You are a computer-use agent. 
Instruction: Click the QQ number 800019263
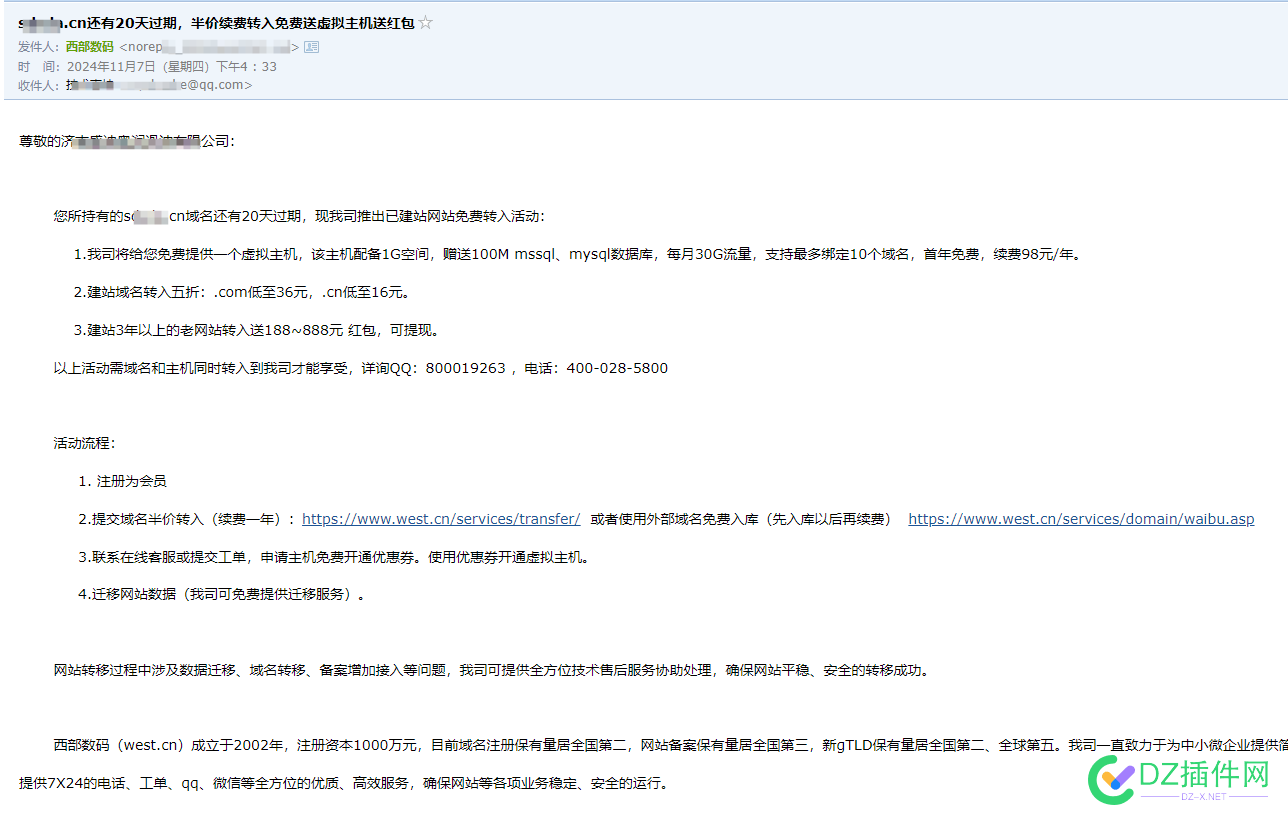466,368
